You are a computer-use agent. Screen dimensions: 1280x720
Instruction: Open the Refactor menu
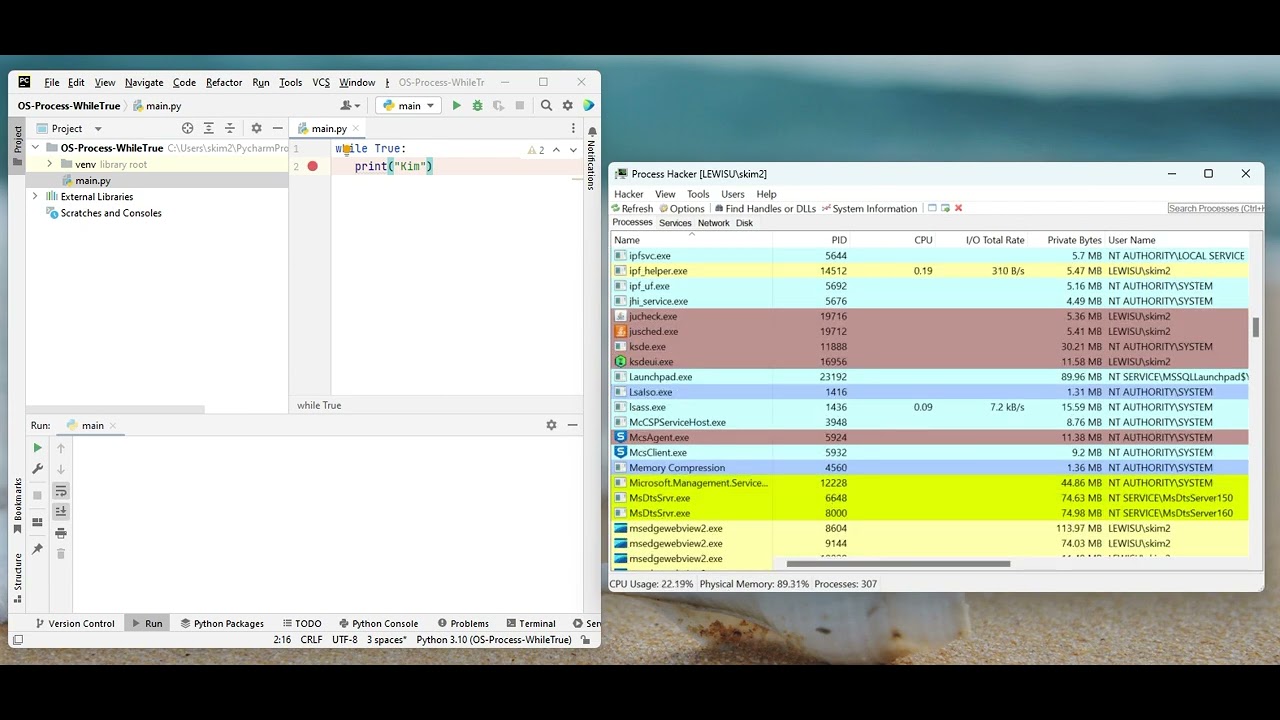click(x=224, y=82)
